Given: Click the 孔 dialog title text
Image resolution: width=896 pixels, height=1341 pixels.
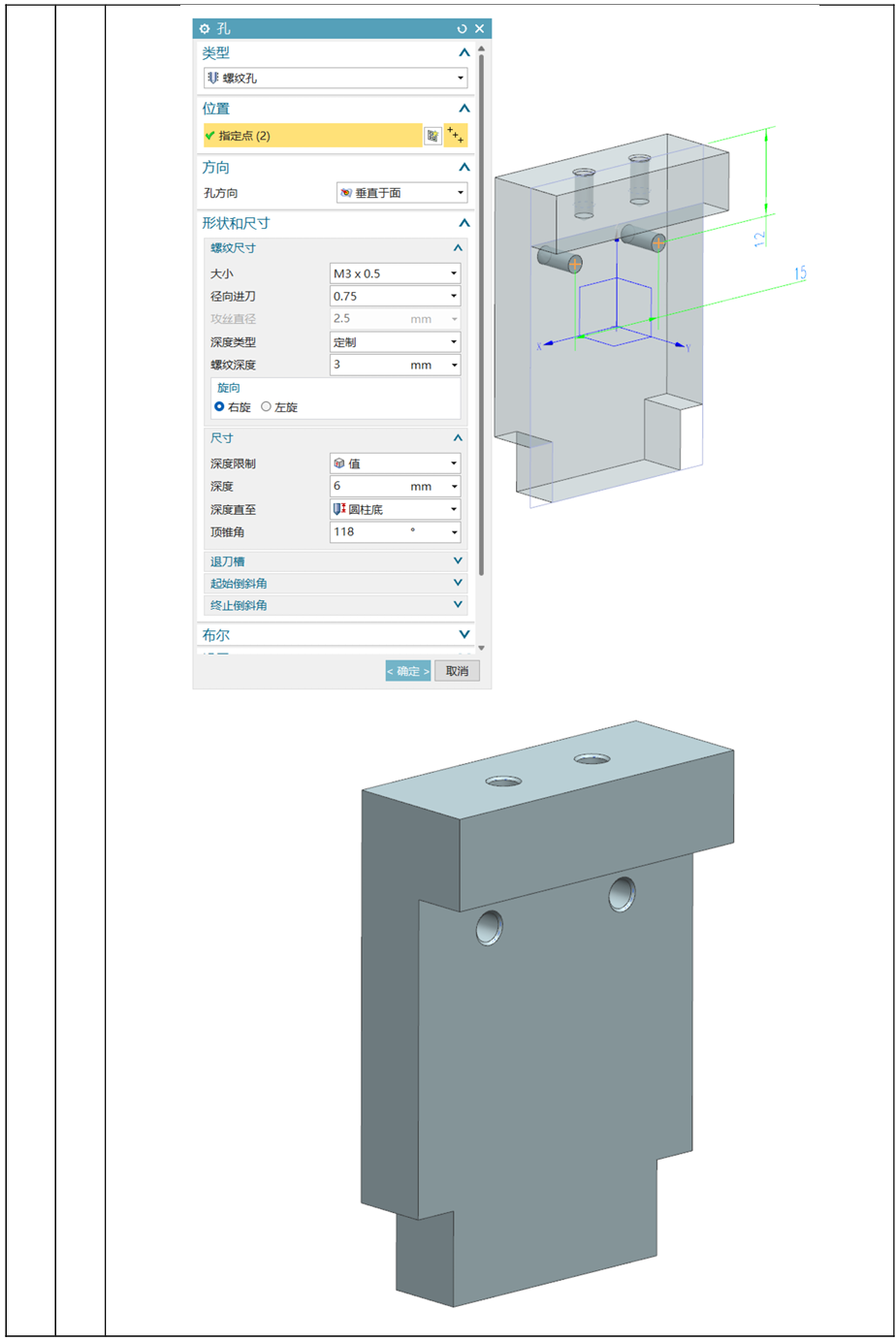Looking at the screenshot, I should coord(223,28).
